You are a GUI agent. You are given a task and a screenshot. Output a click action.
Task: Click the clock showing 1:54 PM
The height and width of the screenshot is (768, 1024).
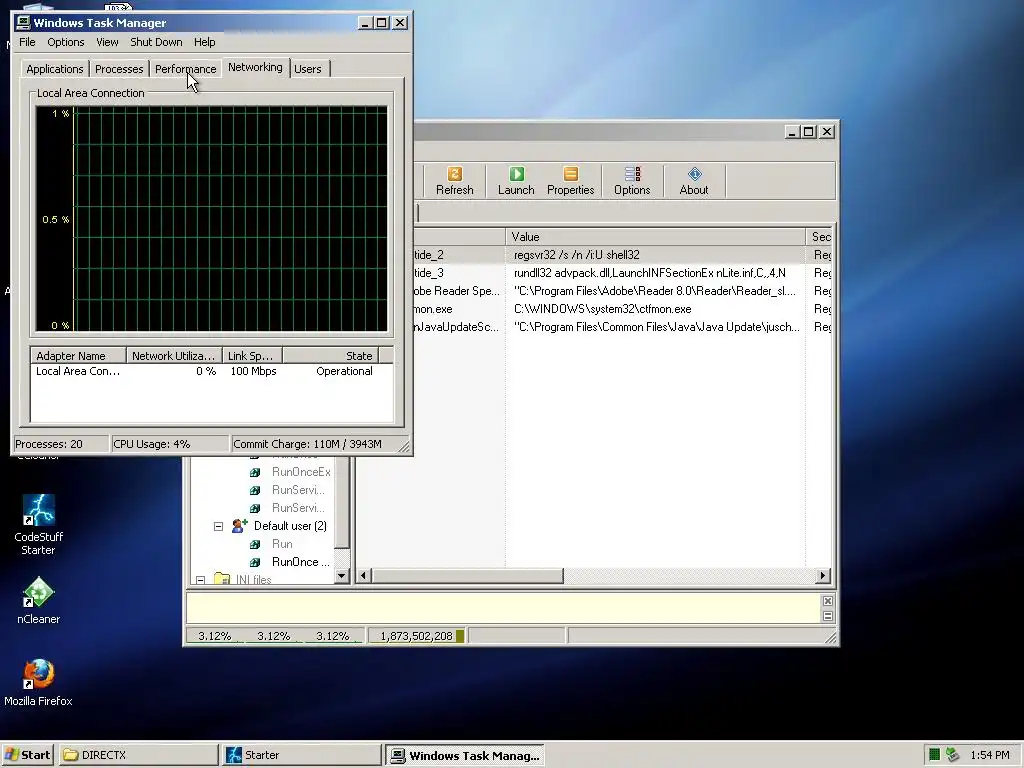(x=990, y=755)
